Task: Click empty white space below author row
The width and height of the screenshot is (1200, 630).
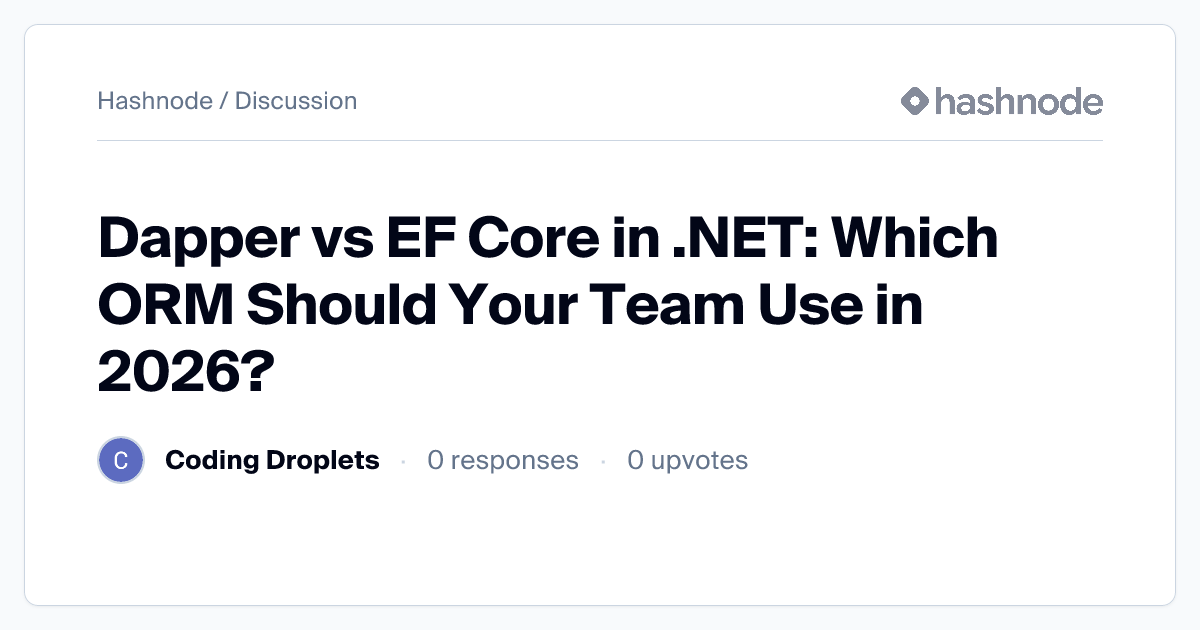Action: 600,545
